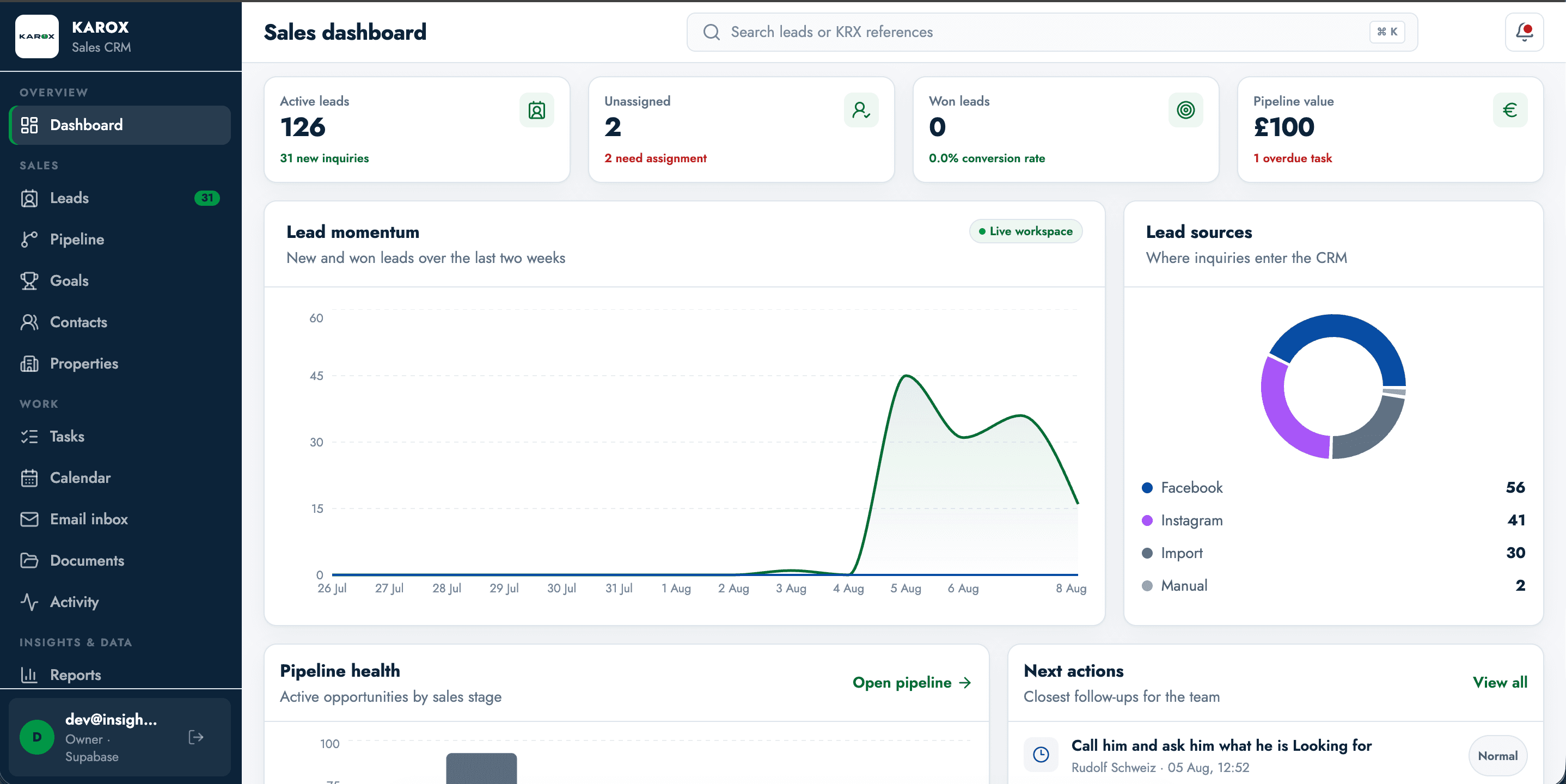The image size is (1566, 784).
Task: Click the lead sources donut chart
Action: pos(1333,387)
